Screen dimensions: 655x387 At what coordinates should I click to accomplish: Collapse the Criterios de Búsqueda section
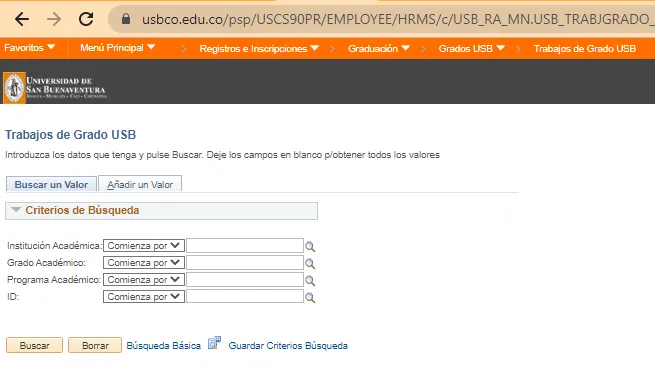pyautogui.click(x=16, y=210)
